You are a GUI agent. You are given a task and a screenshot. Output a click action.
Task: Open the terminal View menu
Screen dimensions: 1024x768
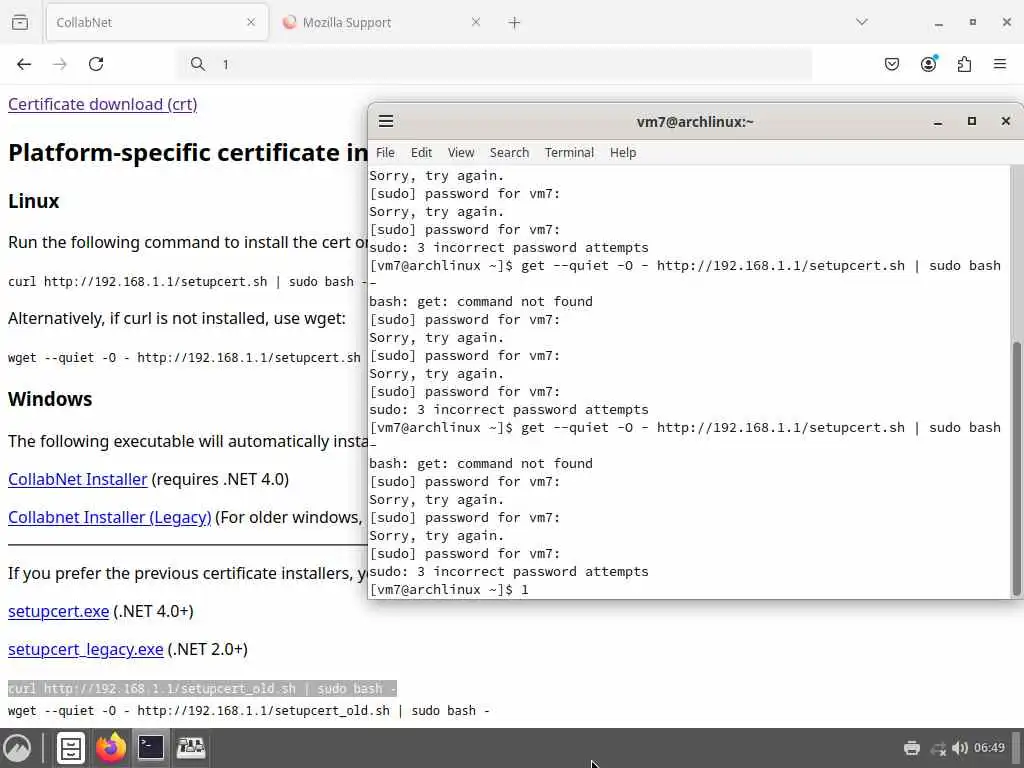[460, 152]
